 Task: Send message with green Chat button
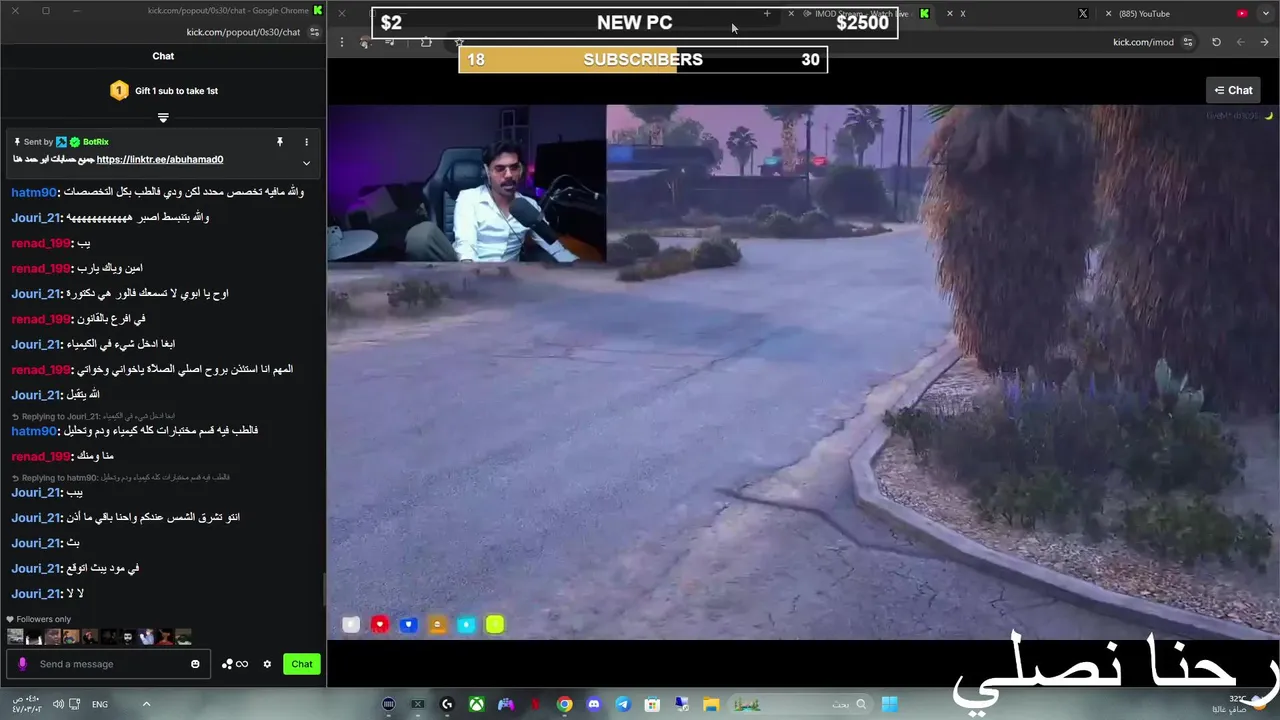(302, 664)
